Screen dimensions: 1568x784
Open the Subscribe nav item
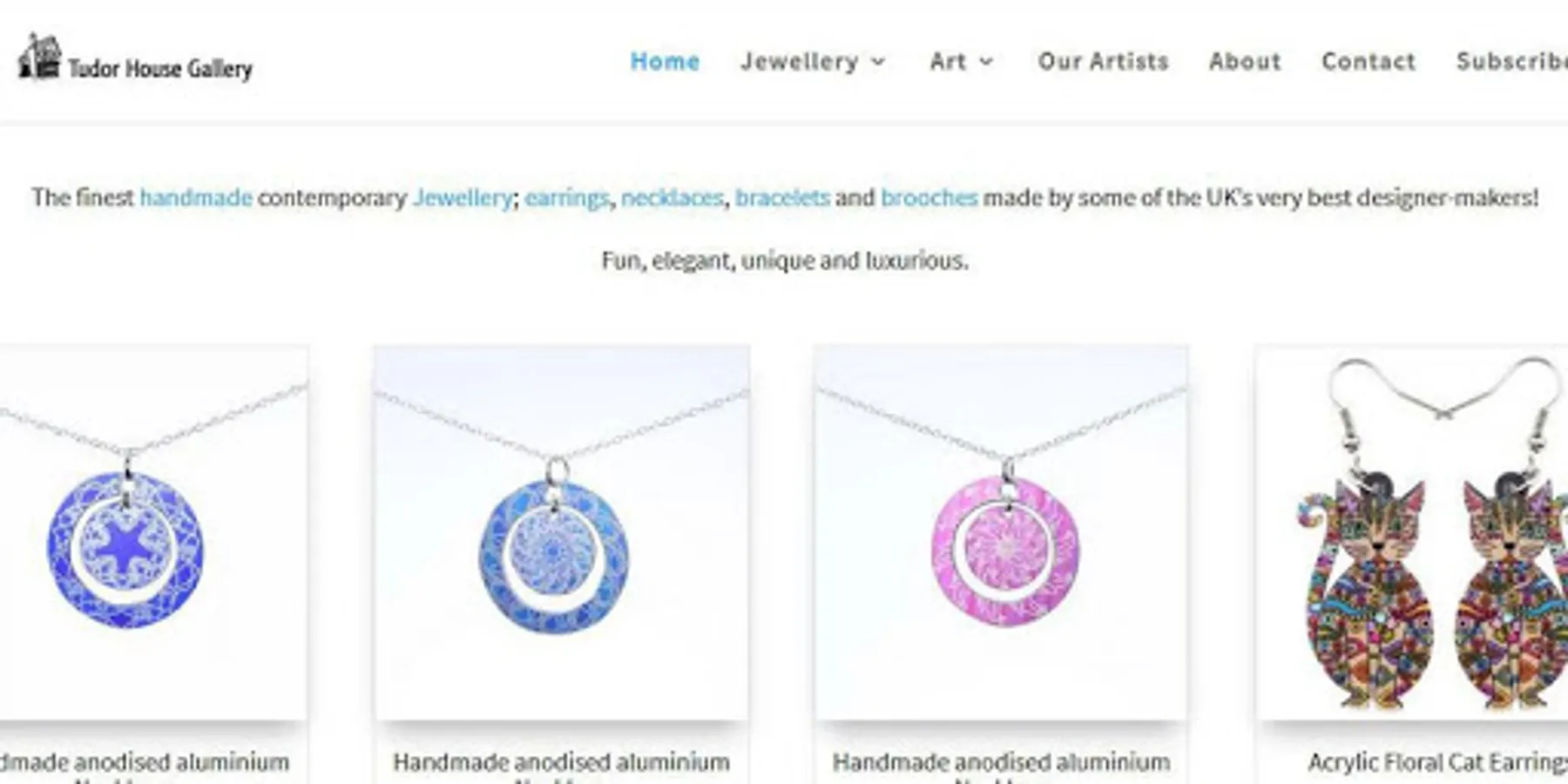tap(1511, 62)
